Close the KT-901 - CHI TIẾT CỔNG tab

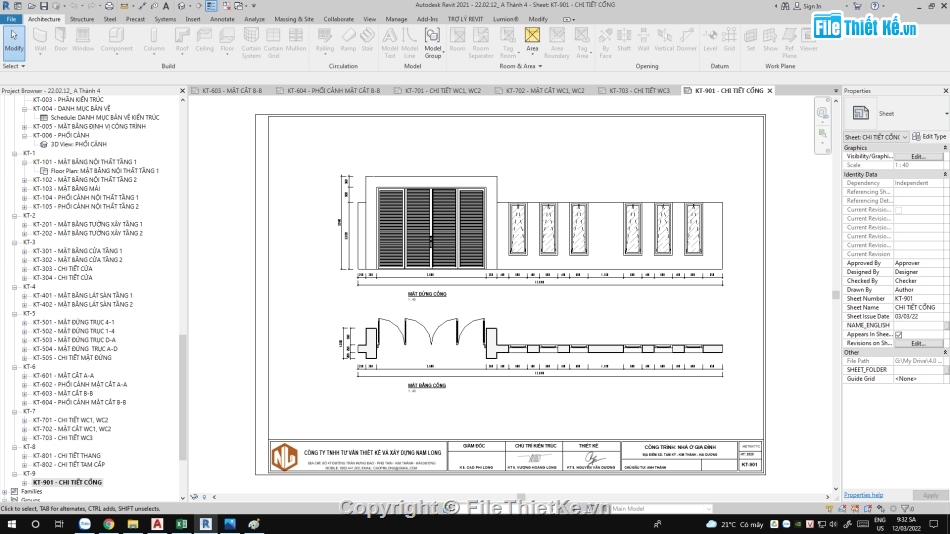pyautogui.click(x=770, y=91)
